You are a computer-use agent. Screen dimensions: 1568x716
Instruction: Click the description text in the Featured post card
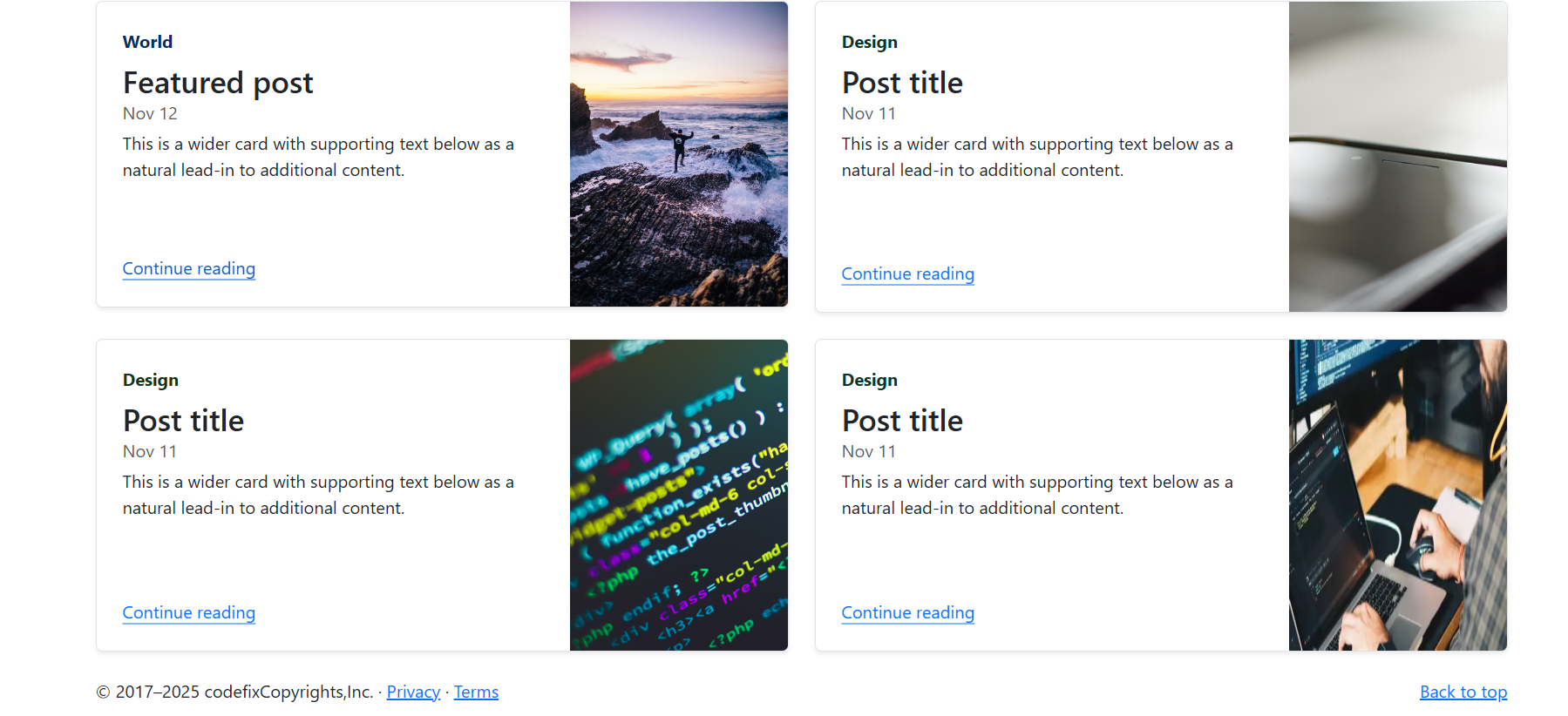click(318, 157)
